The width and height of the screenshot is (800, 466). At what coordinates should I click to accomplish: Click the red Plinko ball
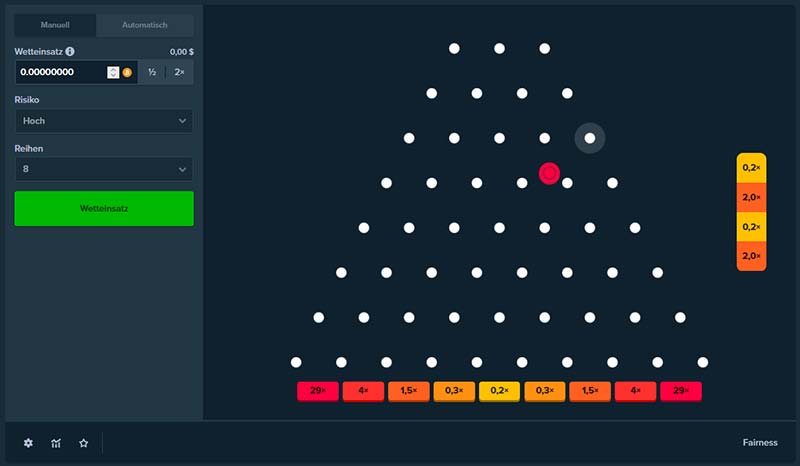[549, 174]
